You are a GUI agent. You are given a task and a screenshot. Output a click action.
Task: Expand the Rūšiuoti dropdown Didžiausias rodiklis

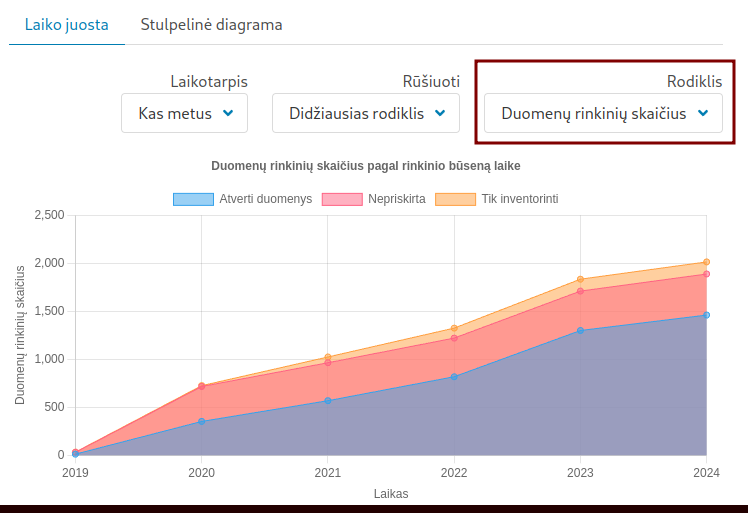366,113
